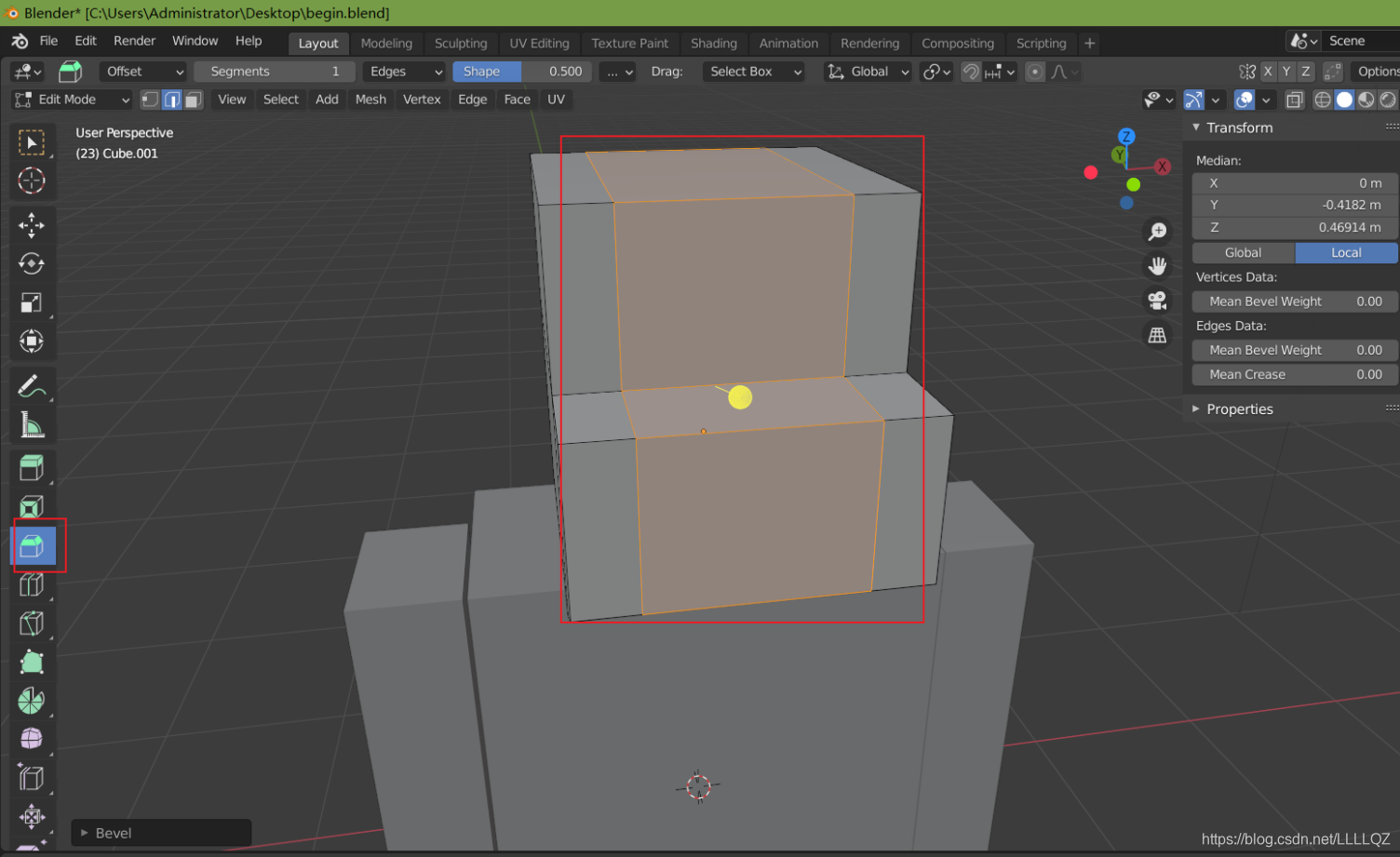Image resolution: width=1400 pixels, height=857 pixels.
Task: Adjust the Segments field
Action: (x=275, y=72)
